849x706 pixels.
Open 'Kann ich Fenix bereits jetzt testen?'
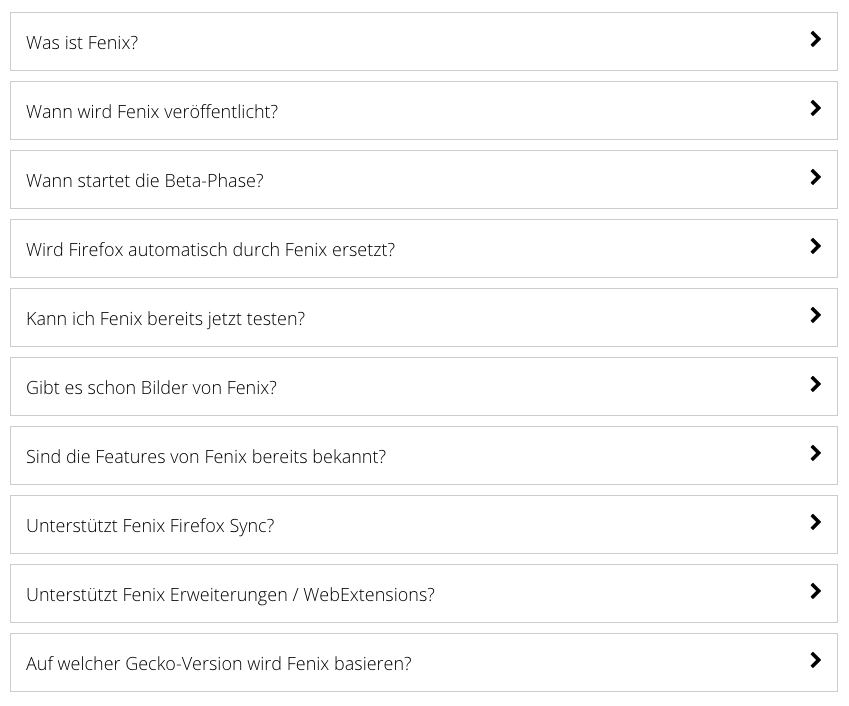pyautogui.click(x=165, y=318)
